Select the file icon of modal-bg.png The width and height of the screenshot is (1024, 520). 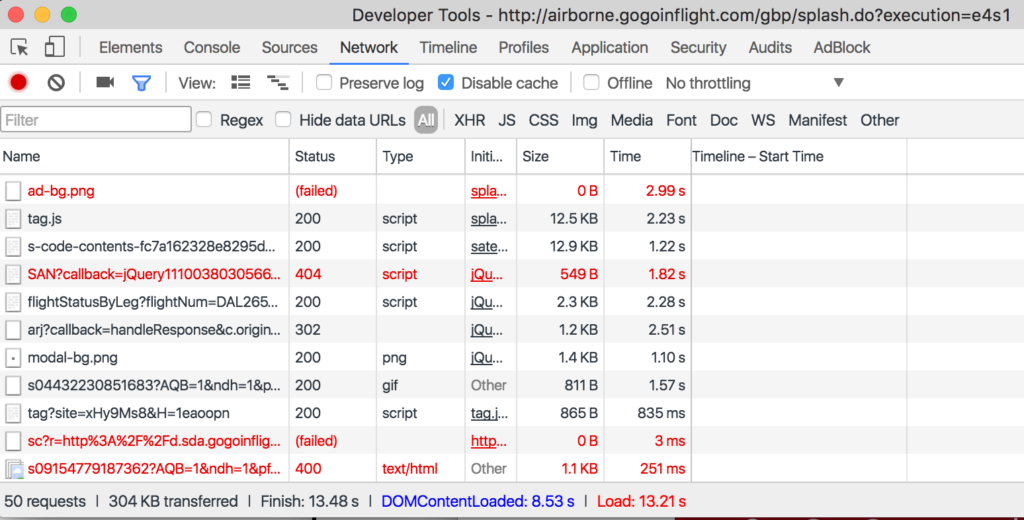pyautogui.click(x=13, y=358)
